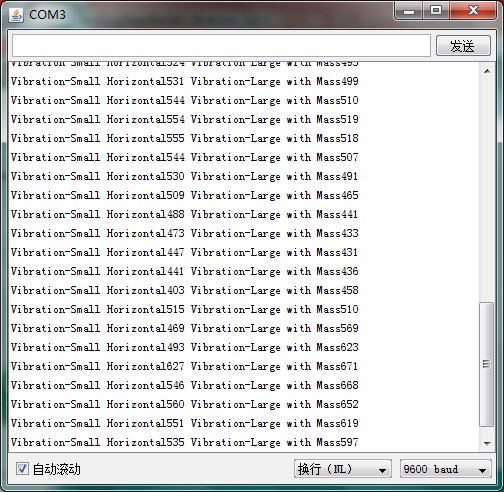Image resolution: width=504 pixels, height=492 pixels.
Task: Click the arrow of the baud rate combo box
Action: pos(482,470)
